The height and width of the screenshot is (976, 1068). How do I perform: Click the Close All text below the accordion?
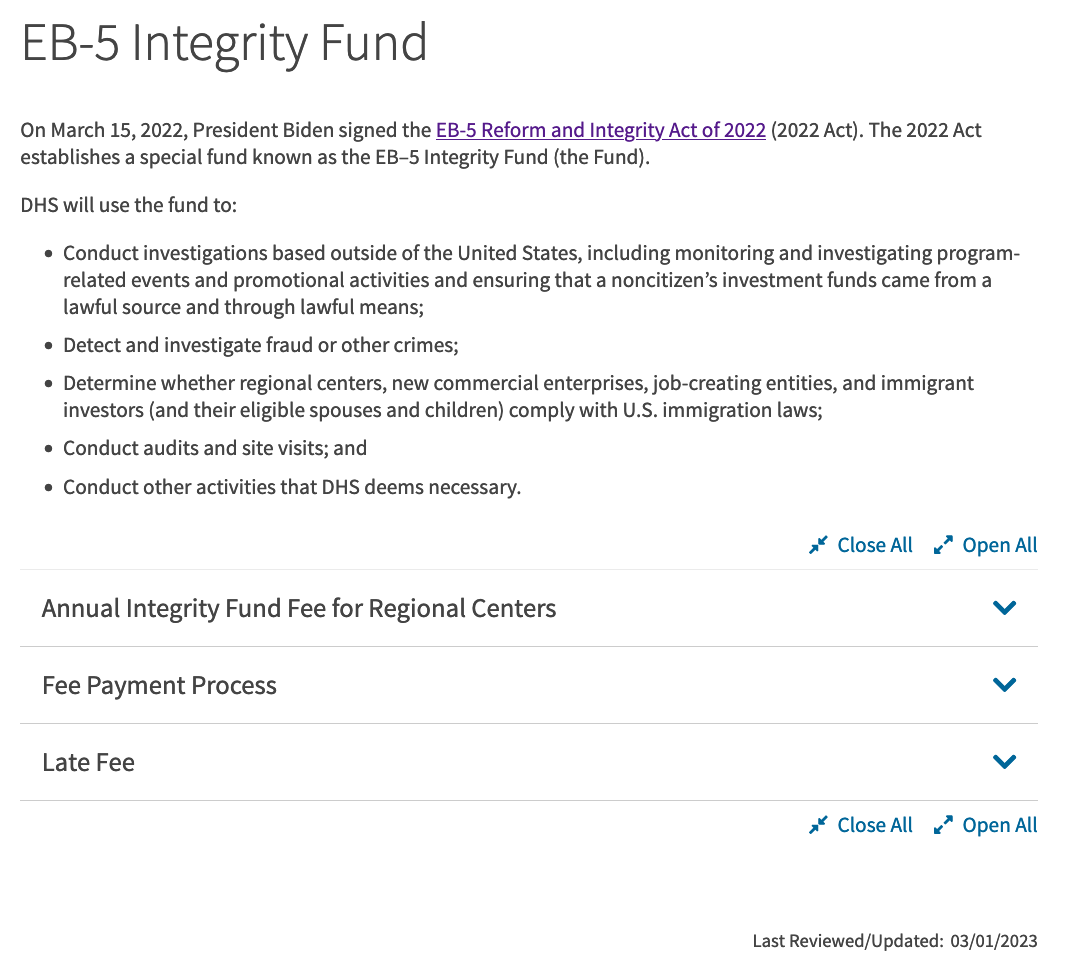[875, 825]
